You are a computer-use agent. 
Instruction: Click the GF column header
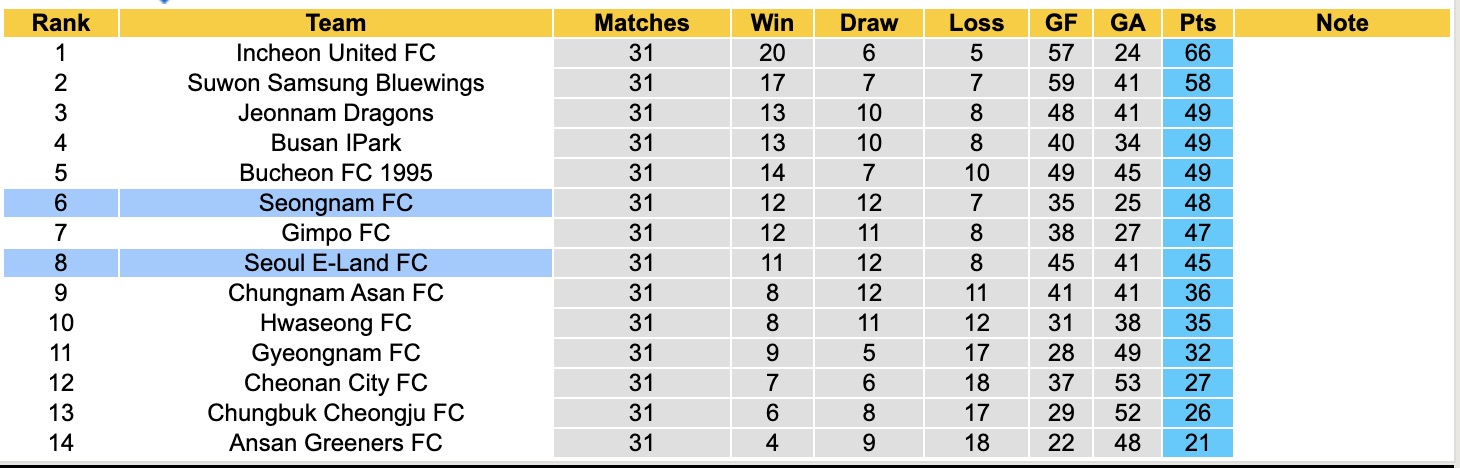coord(1061,23)
